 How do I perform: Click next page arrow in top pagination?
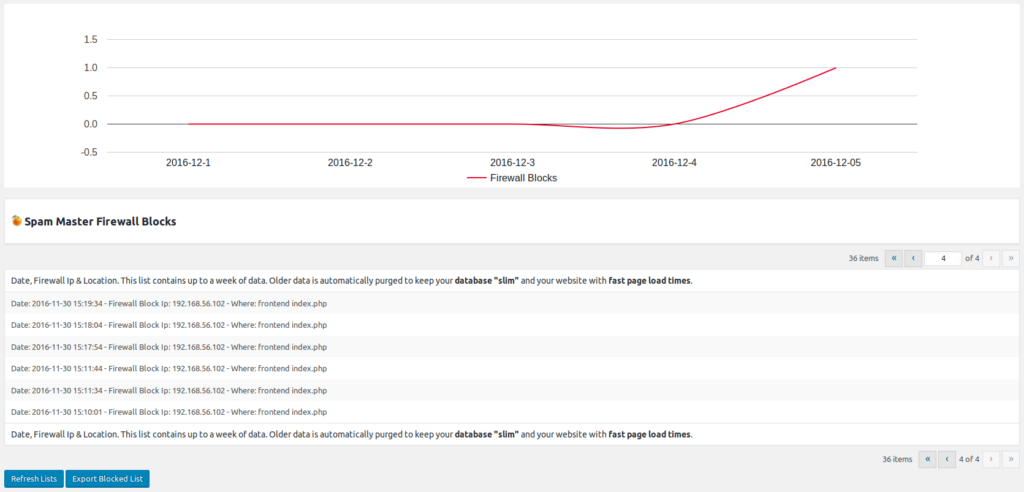coord(991,258)
